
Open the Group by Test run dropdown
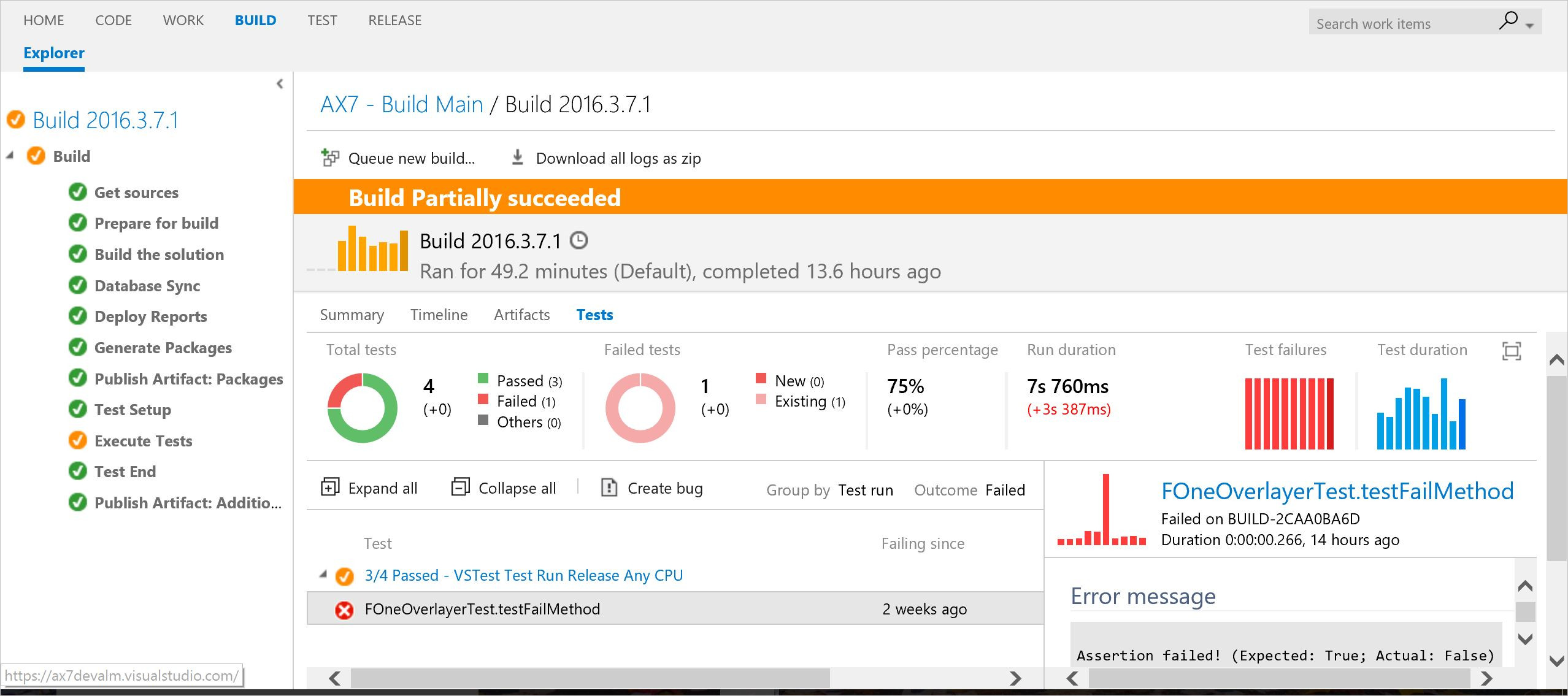[865, 490]
